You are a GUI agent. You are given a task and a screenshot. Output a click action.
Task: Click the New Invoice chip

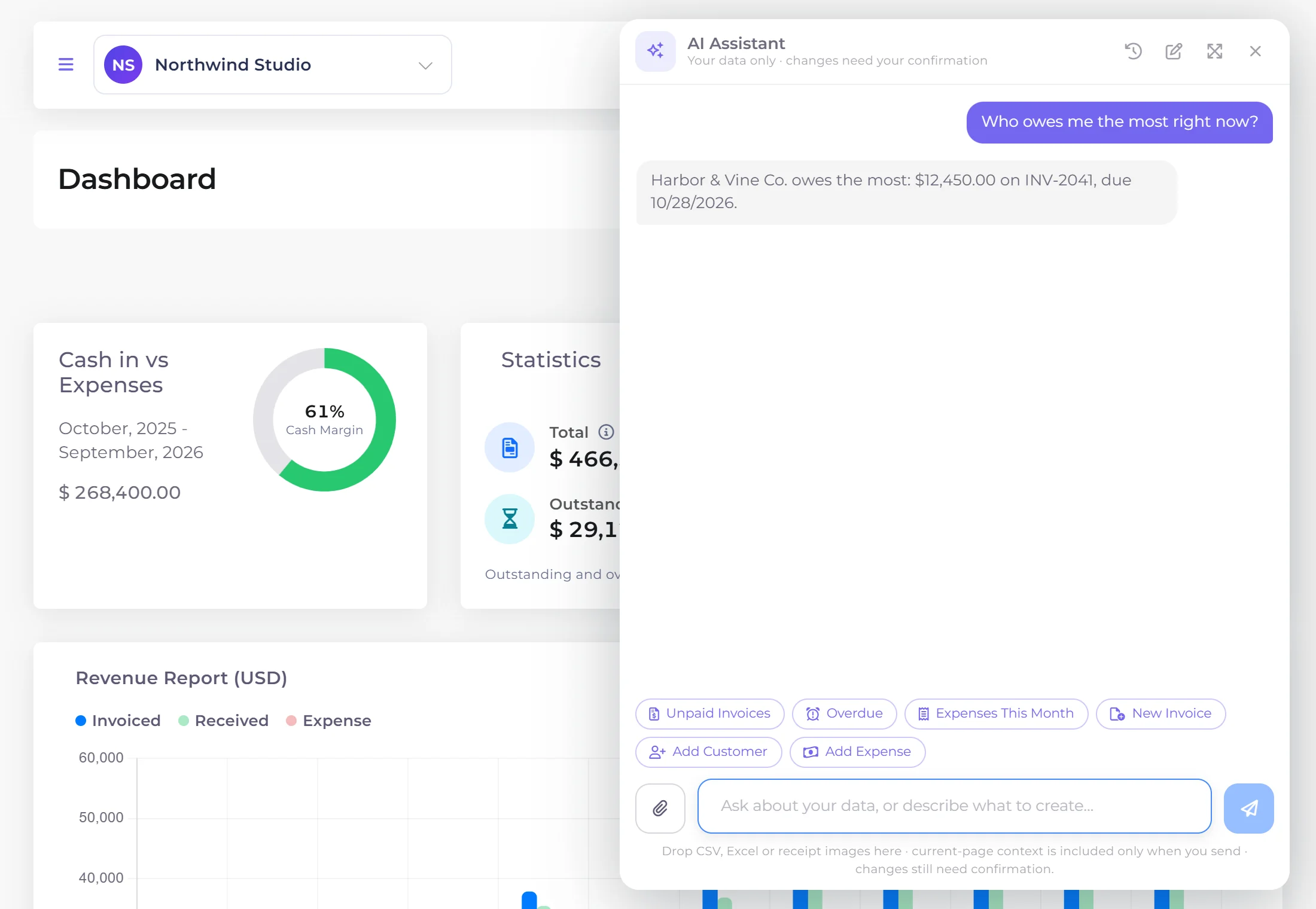pyautogui.click(x=1160, y=713)
